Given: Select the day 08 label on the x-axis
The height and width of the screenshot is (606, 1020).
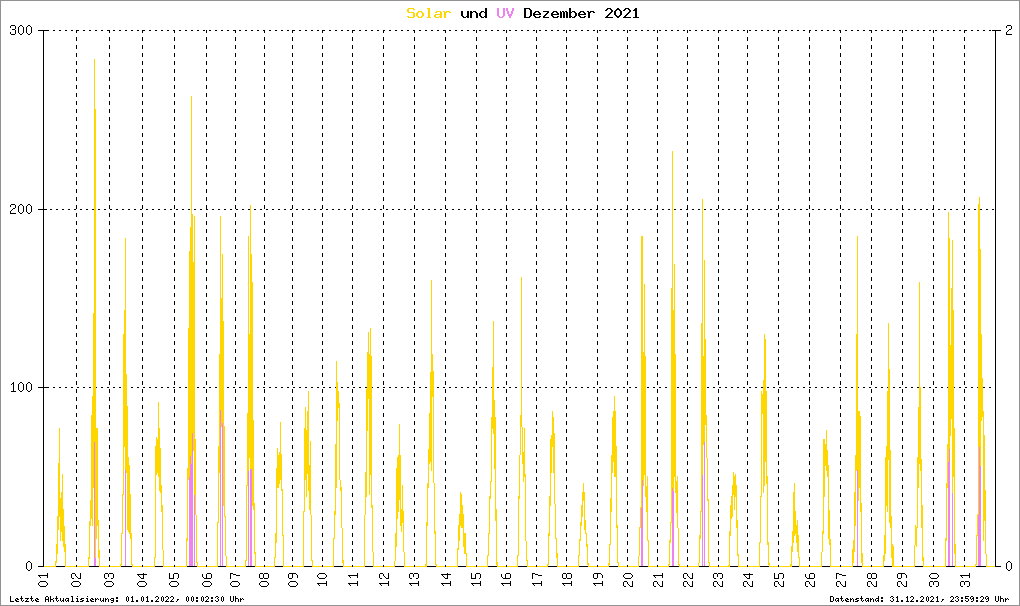Looking at the screenshot, I should [x=263, y=580].
